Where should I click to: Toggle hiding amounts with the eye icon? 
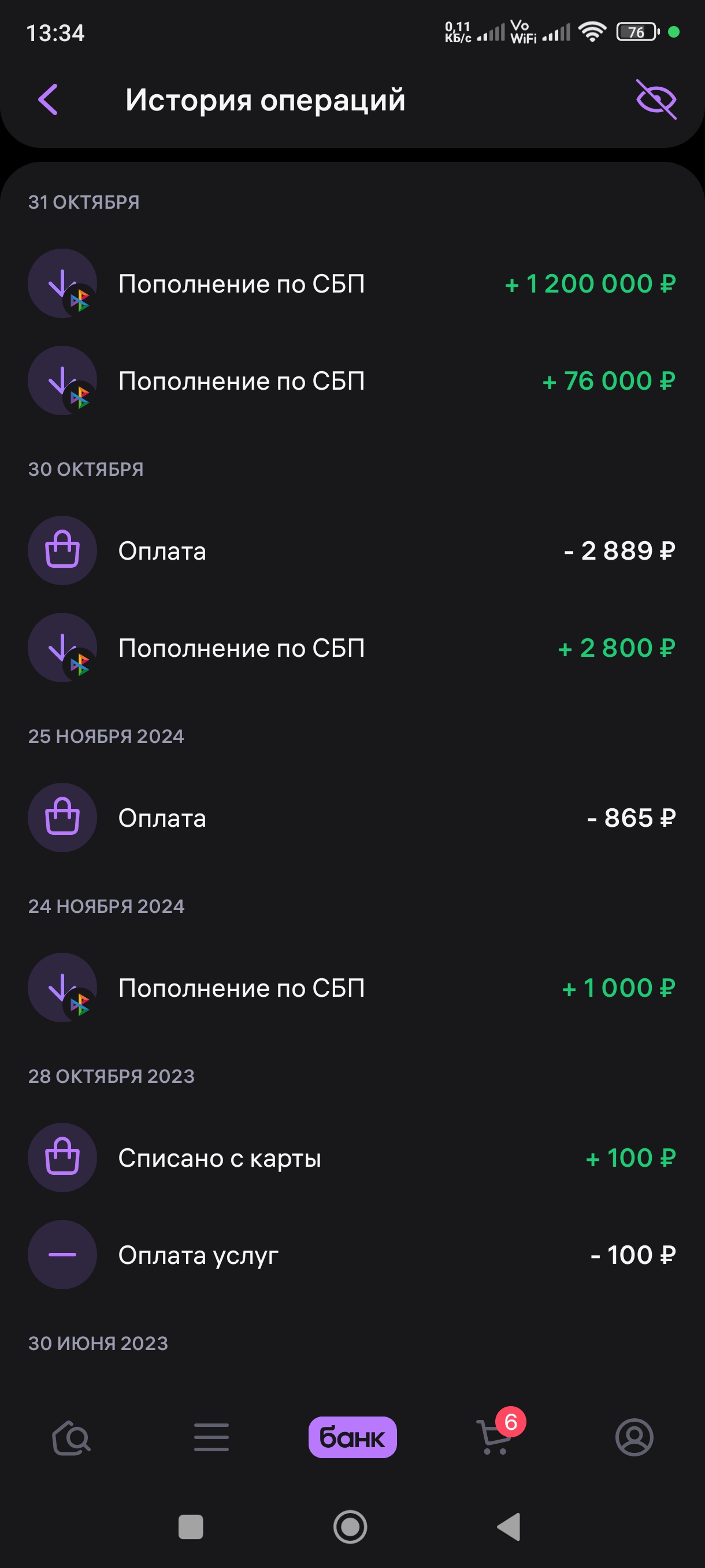coord(656,100)
